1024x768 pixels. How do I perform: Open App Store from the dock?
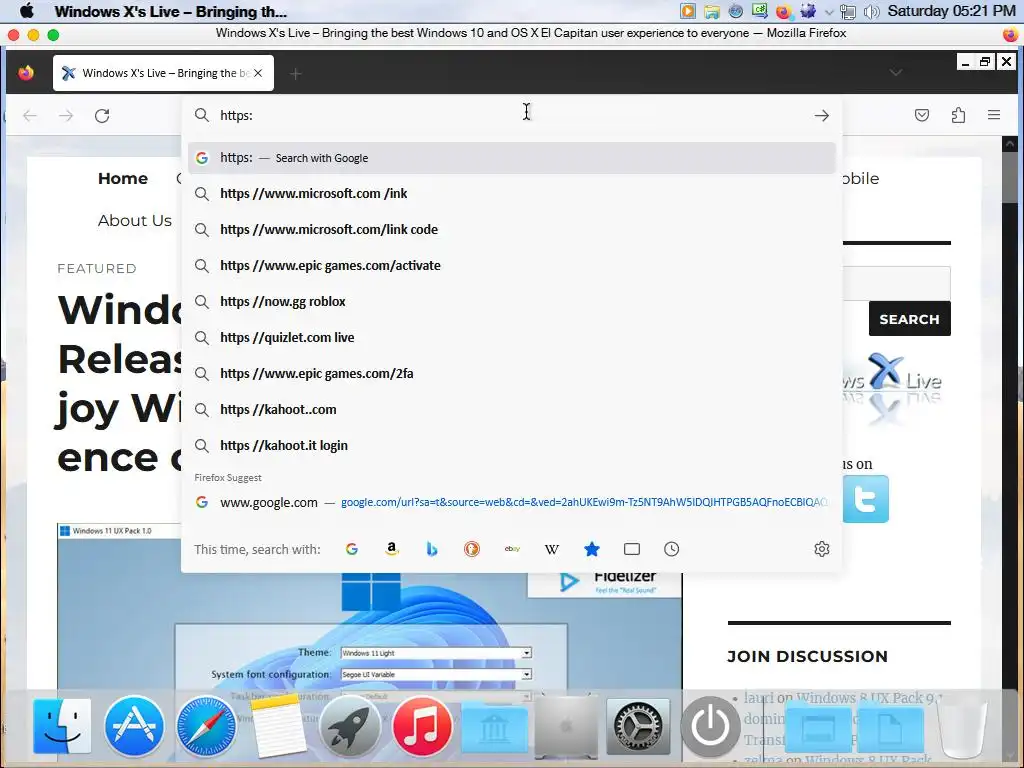(x=135, y=726)
